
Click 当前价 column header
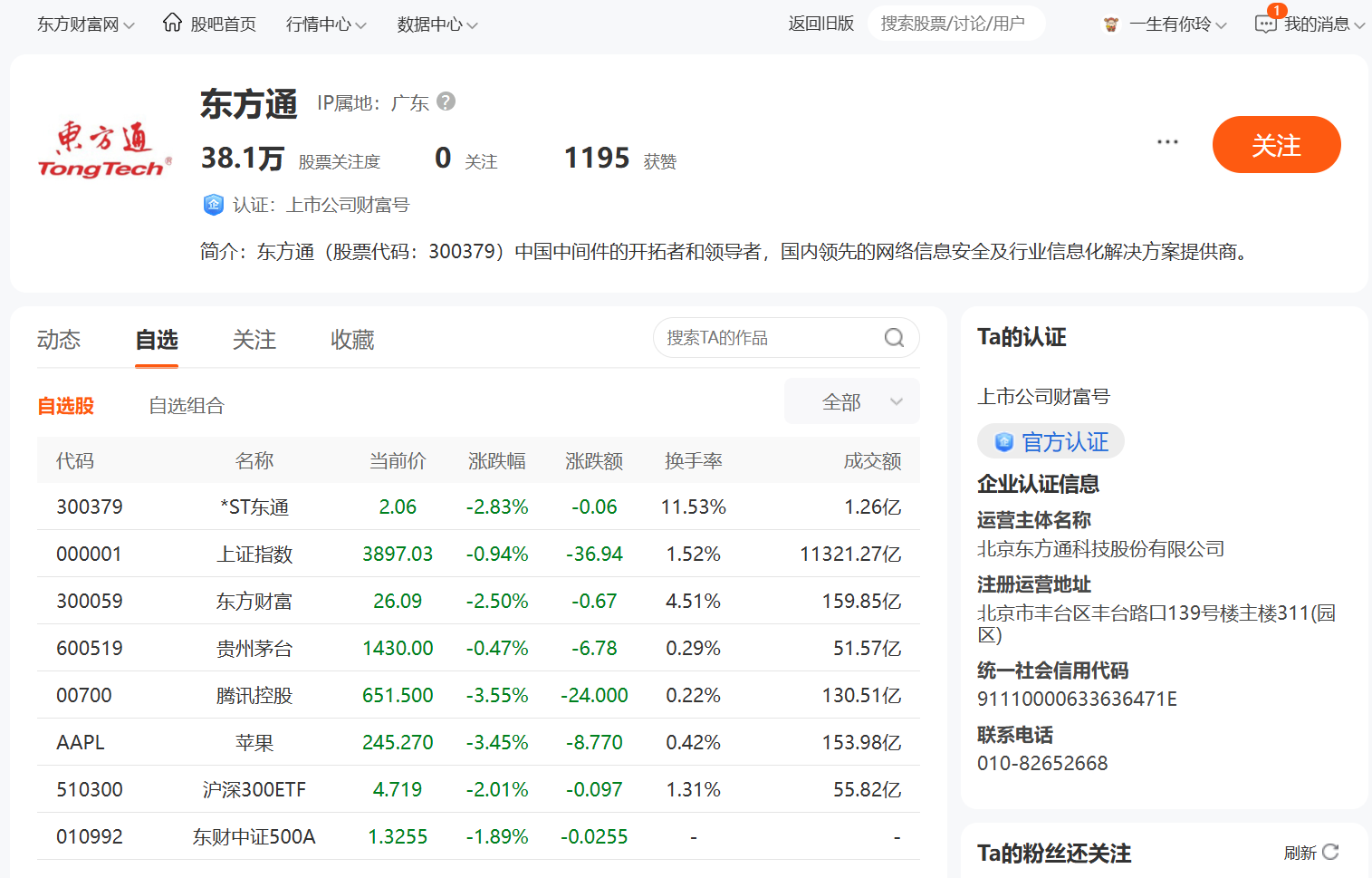[398, 460]
